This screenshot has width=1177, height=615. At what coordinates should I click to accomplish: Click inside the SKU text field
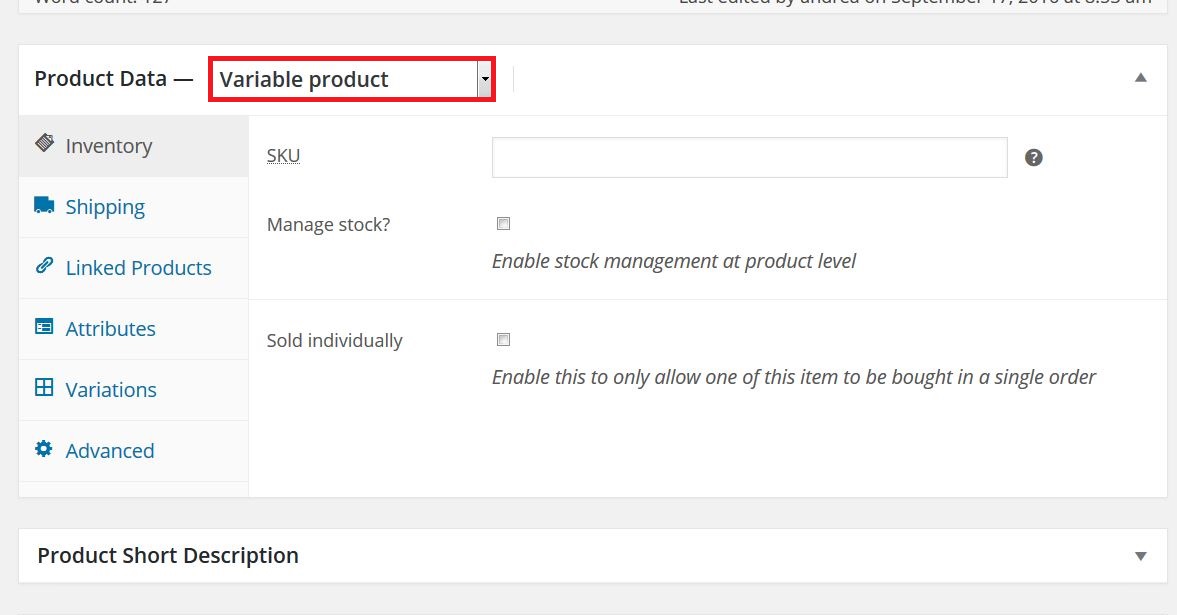[x=749, y=158]
